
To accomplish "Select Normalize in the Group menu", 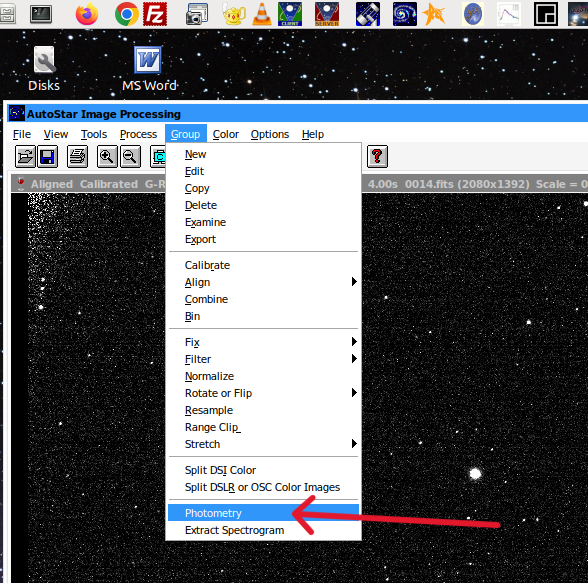I will coord(263,376).
